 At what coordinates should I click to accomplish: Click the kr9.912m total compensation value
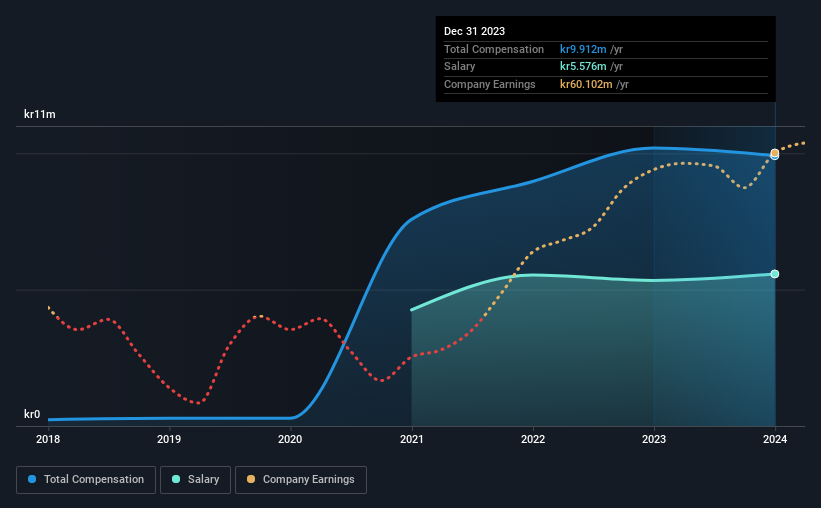583,49
